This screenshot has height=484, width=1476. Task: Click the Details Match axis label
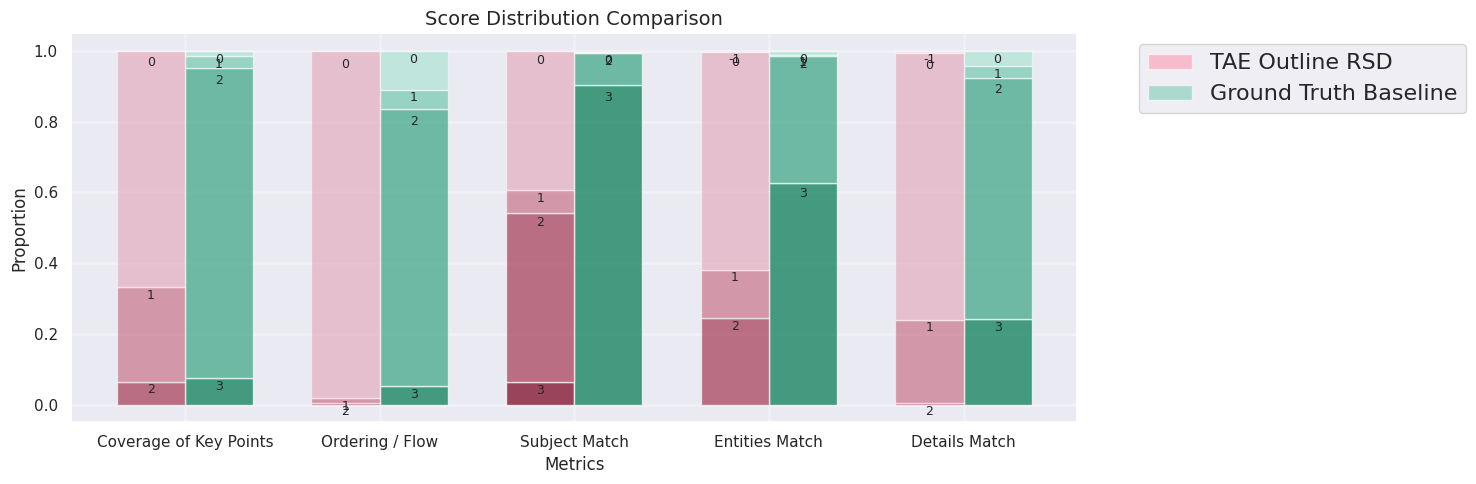coord(963,442)
